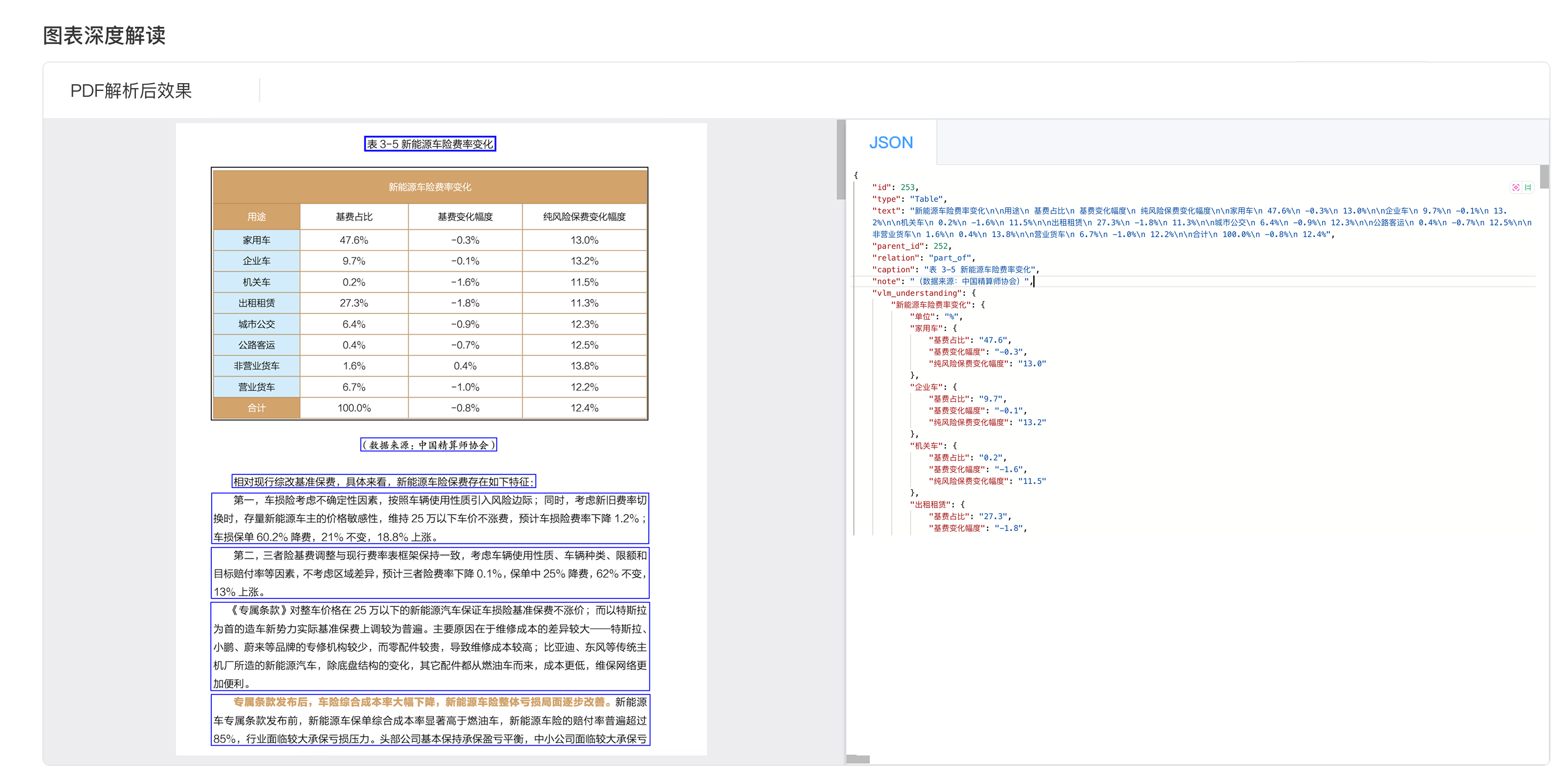Click the 合计 row label in table
This screenshot has height=776, width=1568.
[x=256, y=408]
